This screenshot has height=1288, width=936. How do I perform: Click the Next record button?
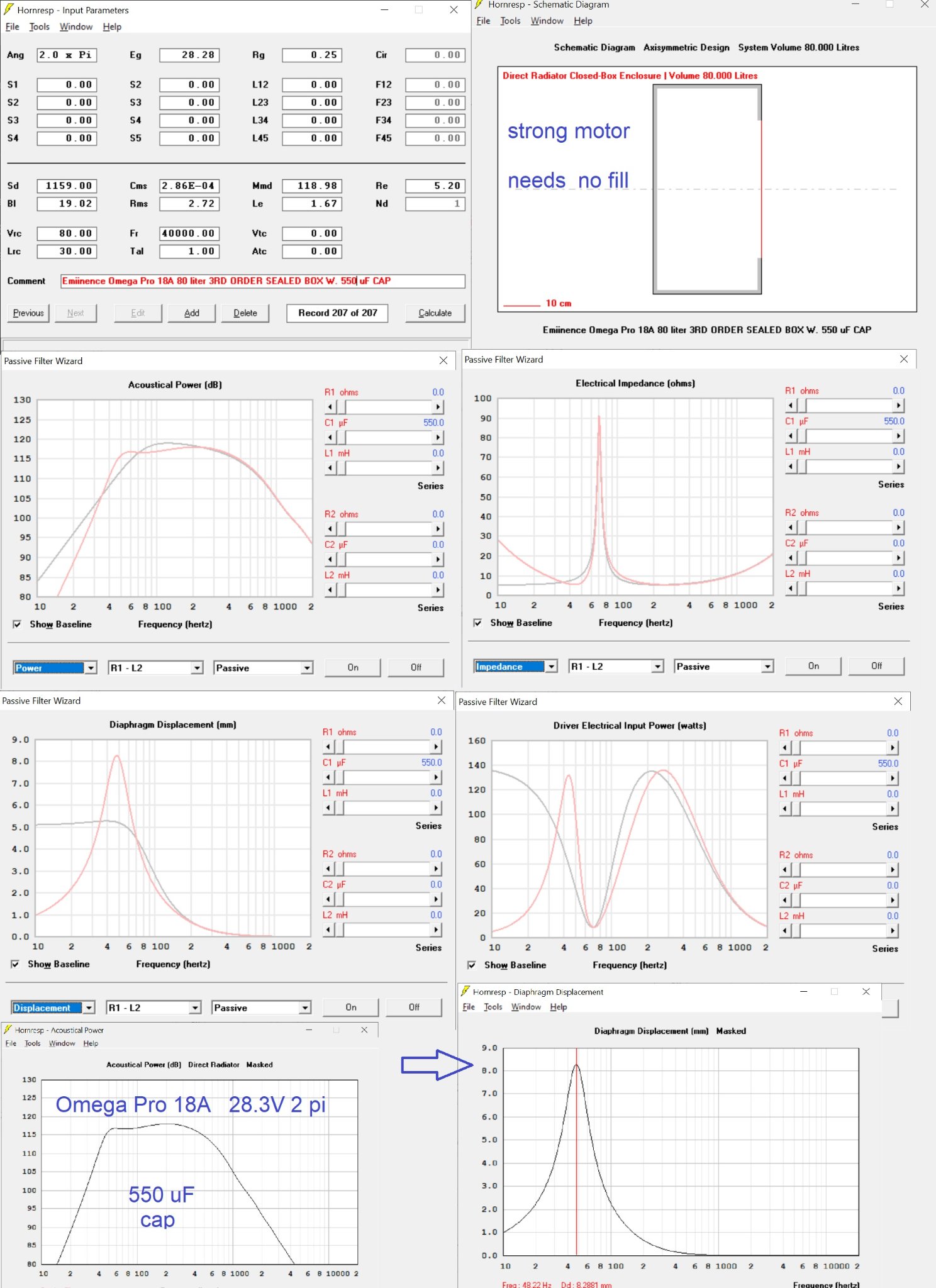(75, 313)
